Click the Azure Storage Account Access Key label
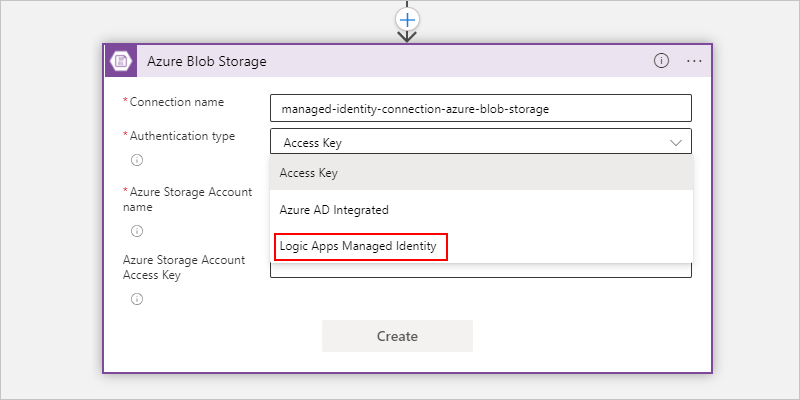800x400 pixels. point(184,267)
